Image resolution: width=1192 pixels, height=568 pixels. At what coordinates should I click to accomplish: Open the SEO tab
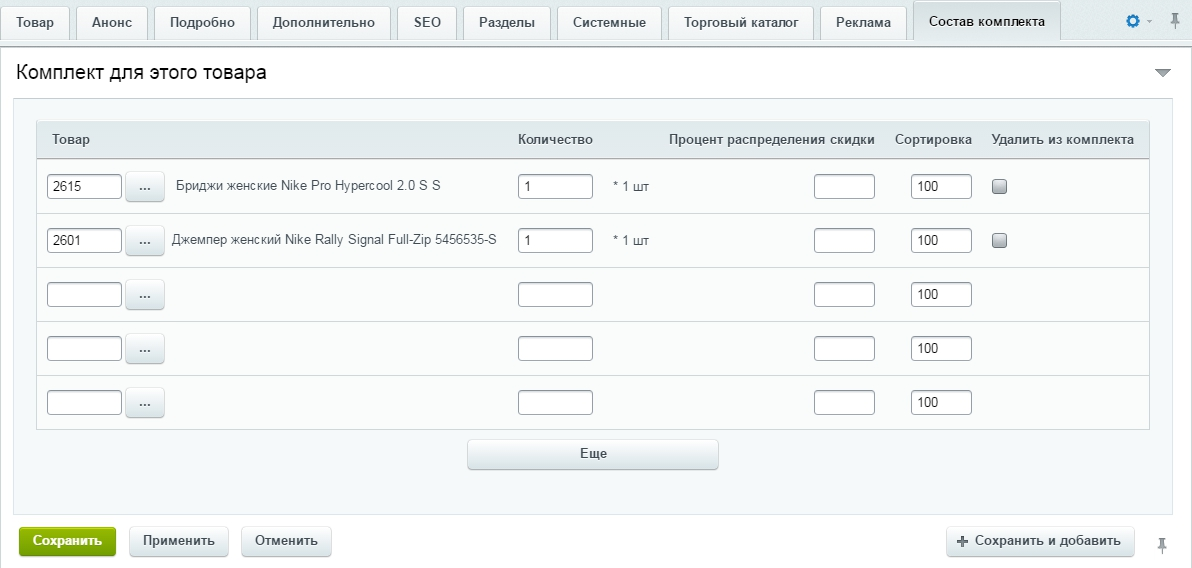tap(427, 23)
